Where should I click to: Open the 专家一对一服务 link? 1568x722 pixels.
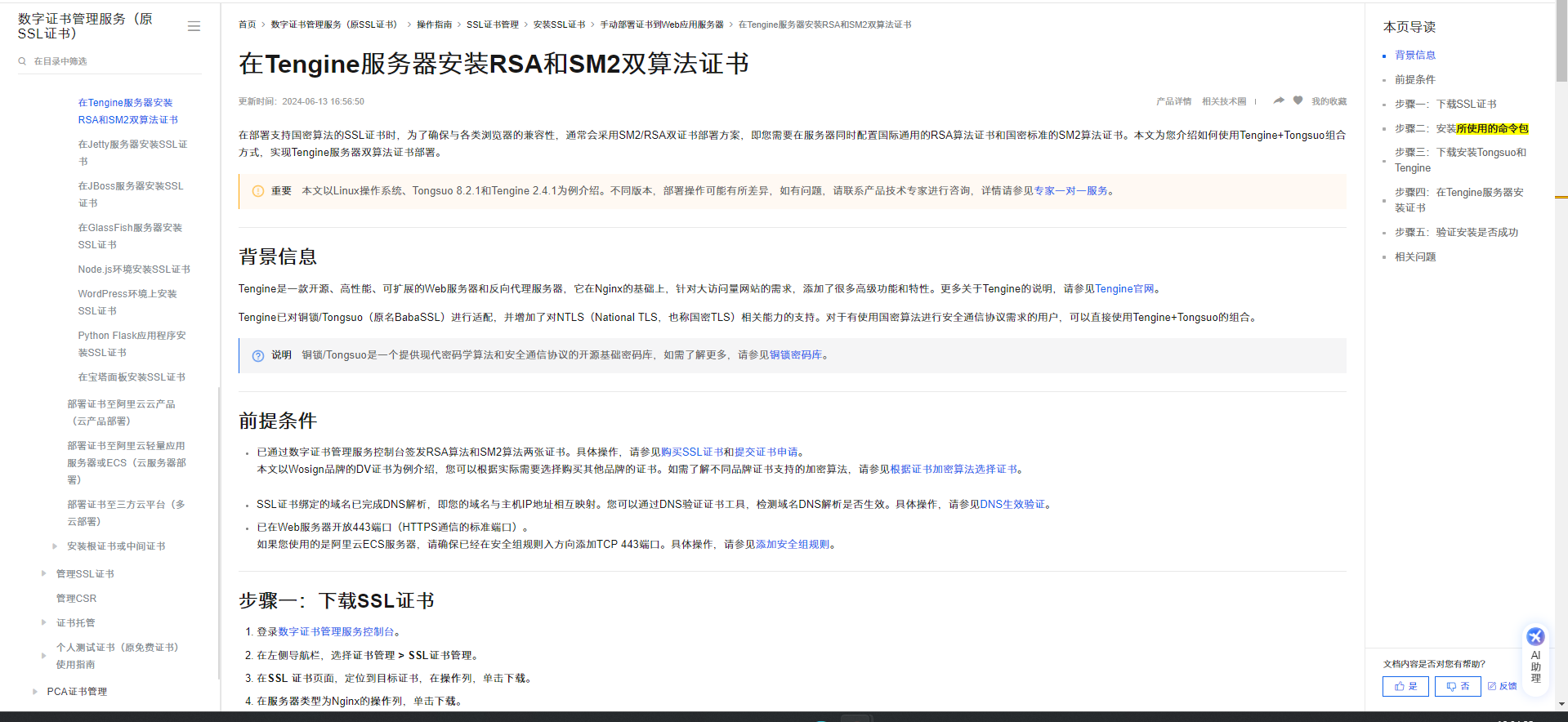(x=1070, y=191)
